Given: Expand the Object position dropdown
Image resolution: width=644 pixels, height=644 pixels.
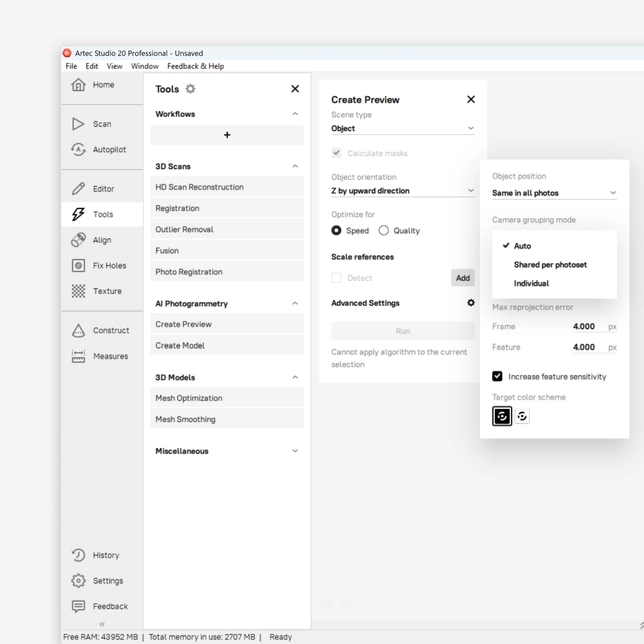Looking at the screenshot, I should coord(553,193).
